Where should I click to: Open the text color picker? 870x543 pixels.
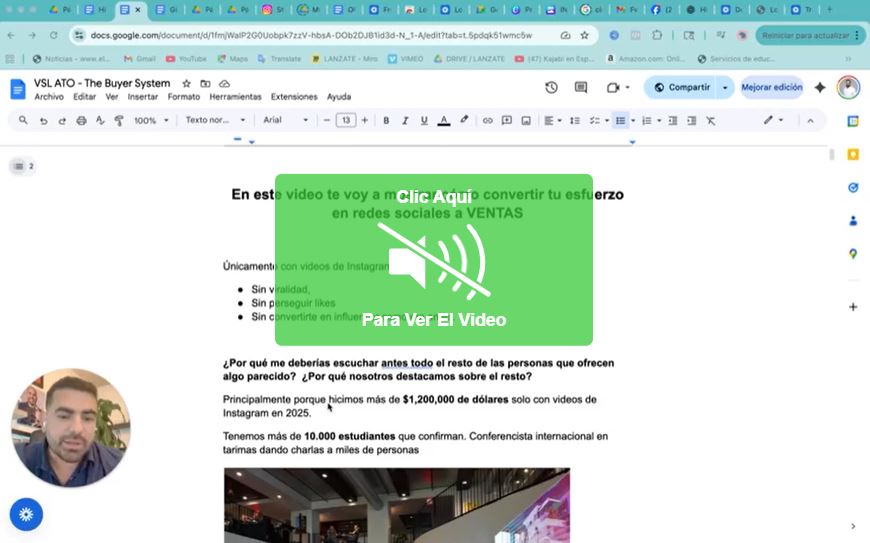(x=443, y=120)
